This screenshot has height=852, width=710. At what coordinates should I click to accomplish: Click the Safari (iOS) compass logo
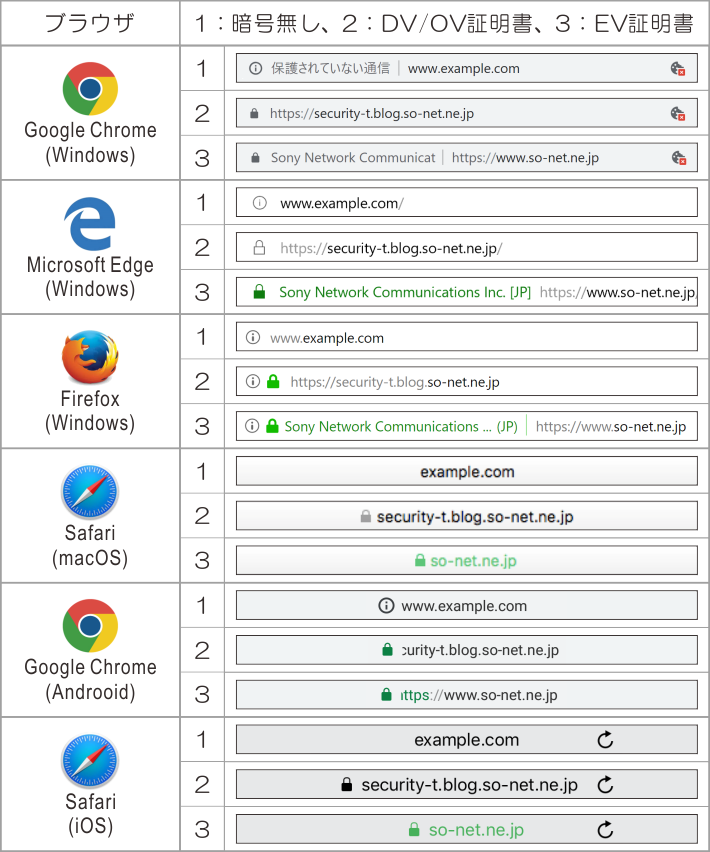pyautogui.click(x=90, y=761)
